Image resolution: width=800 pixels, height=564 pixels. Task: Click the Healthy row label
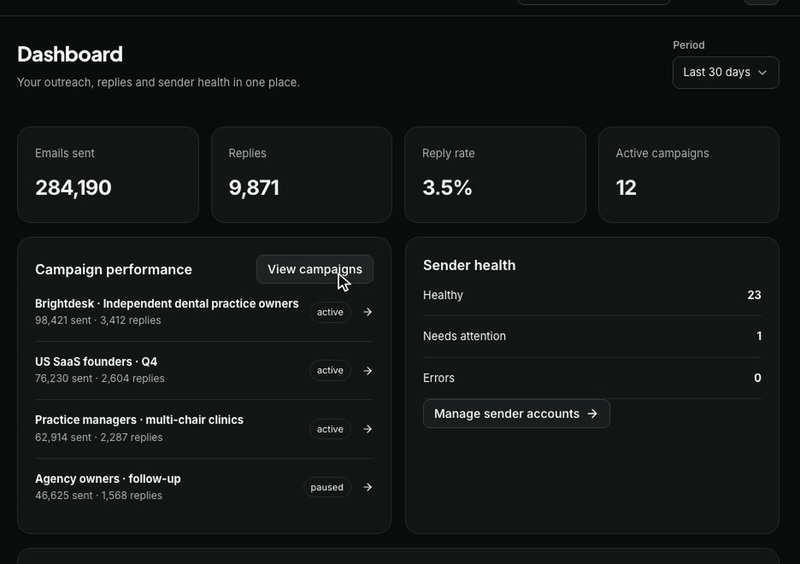click(x=443, y=295)
